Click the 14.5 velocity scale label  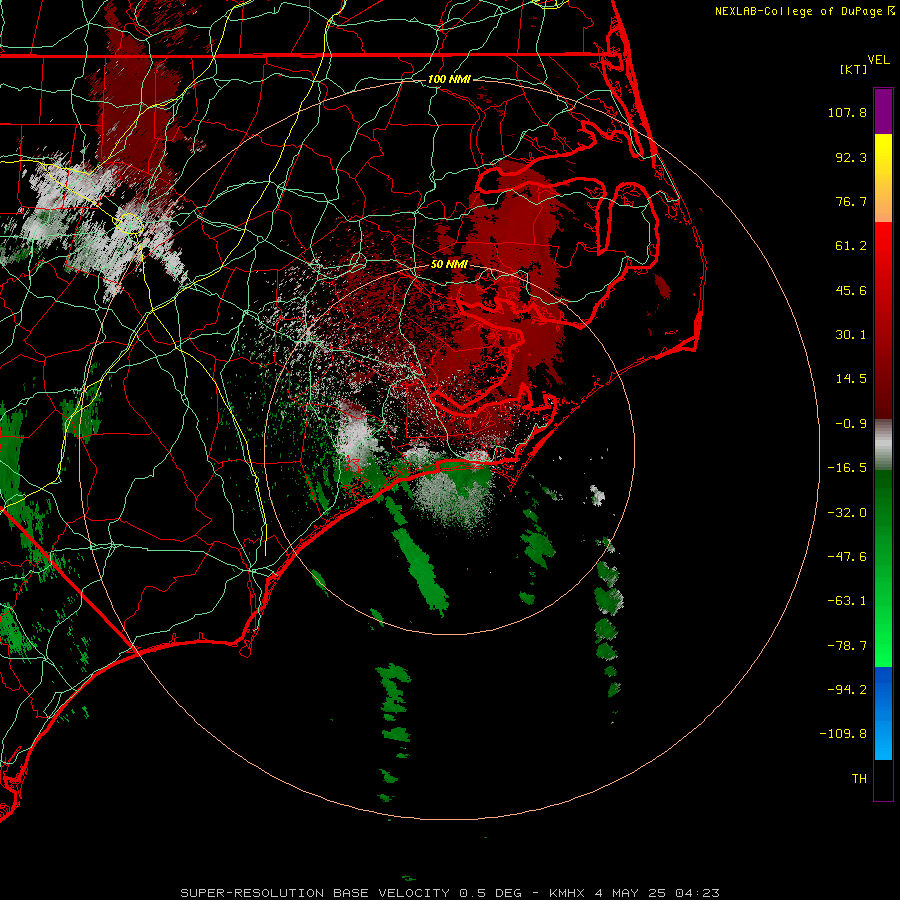click(x=851, y=379)
